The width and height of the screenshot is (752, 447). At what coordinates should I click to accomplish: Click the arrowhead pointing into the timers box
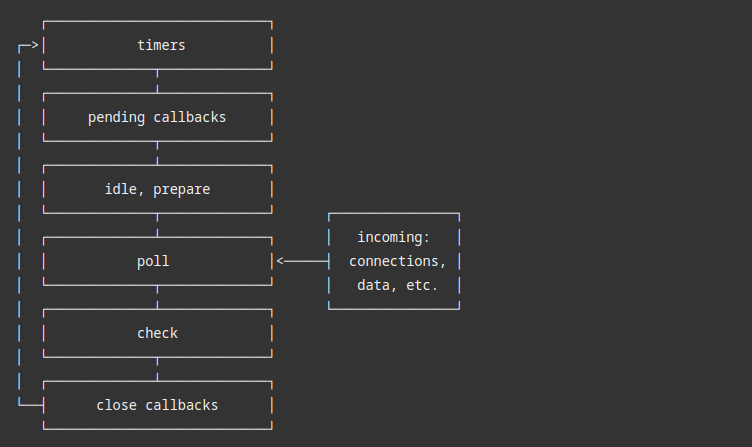[35, 45]
